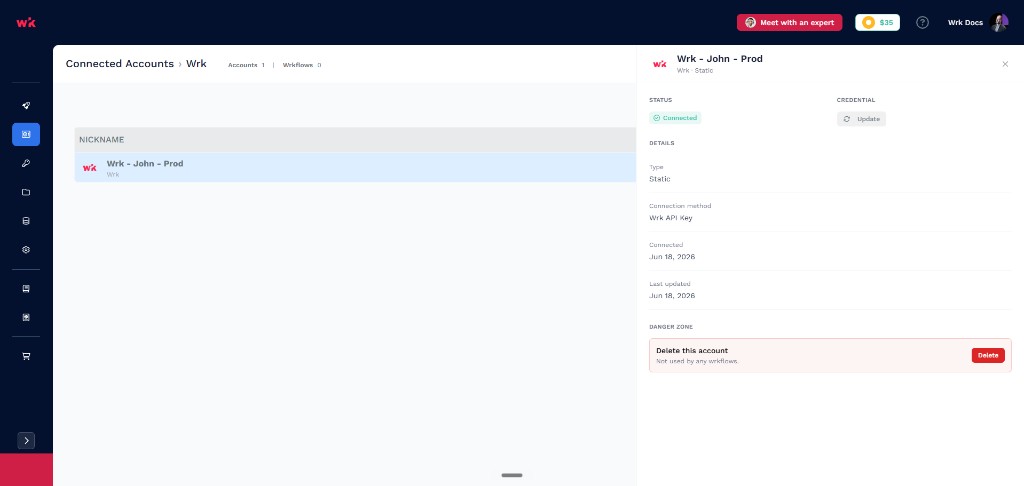Click the Wrkflows 0 counter

click(x=302, y=65)
